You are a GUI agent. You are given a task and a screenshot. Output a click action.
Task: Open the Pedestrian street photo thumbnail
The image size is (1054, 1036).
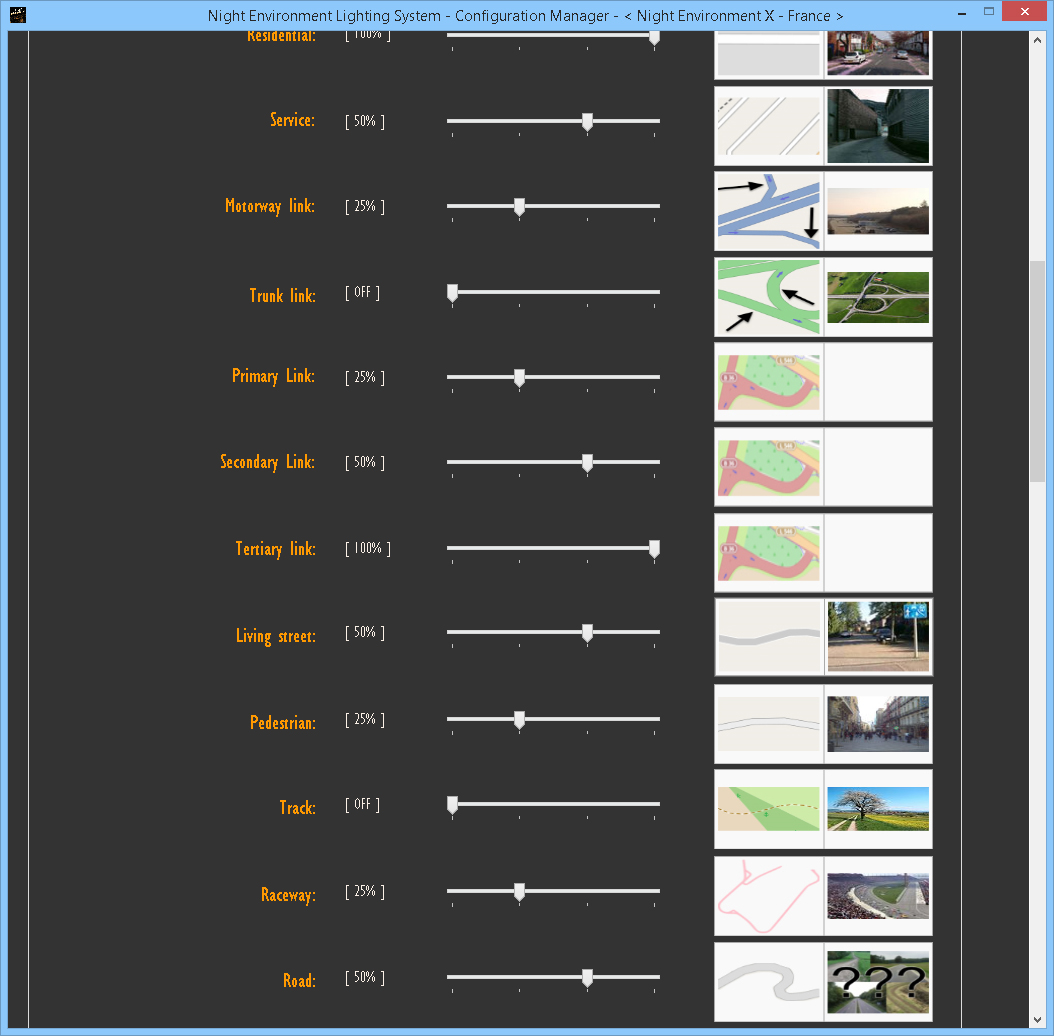878,724
